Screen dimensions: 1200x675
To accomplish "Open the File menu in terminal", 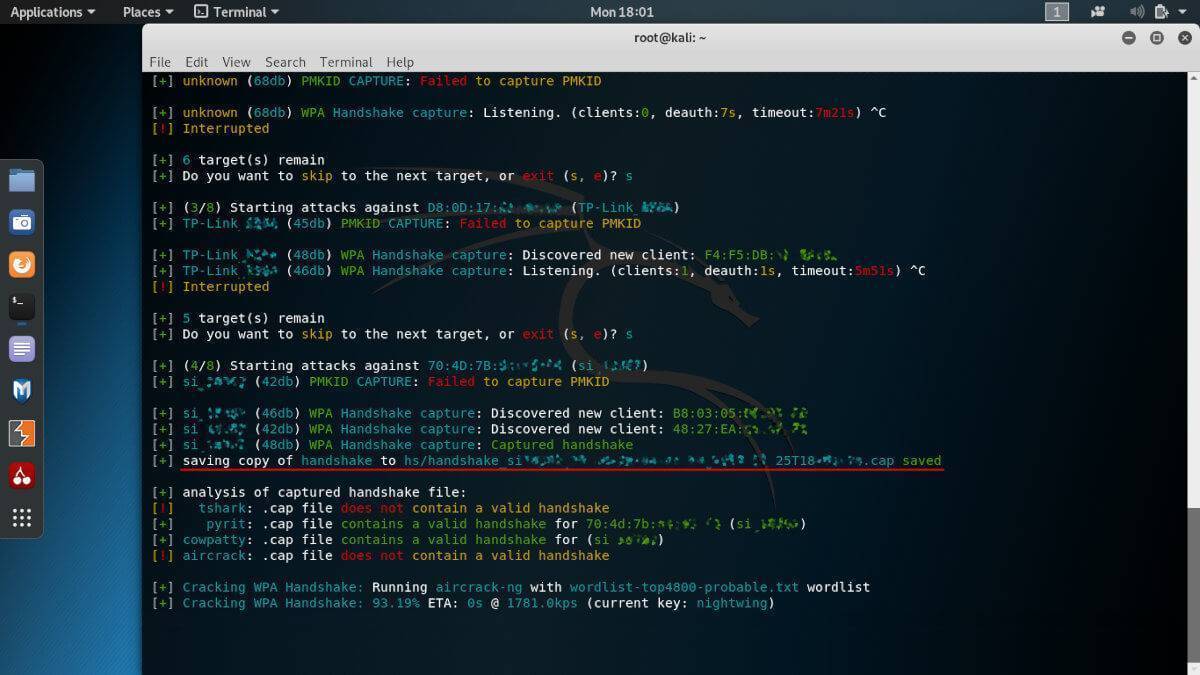I will (160, 62).
